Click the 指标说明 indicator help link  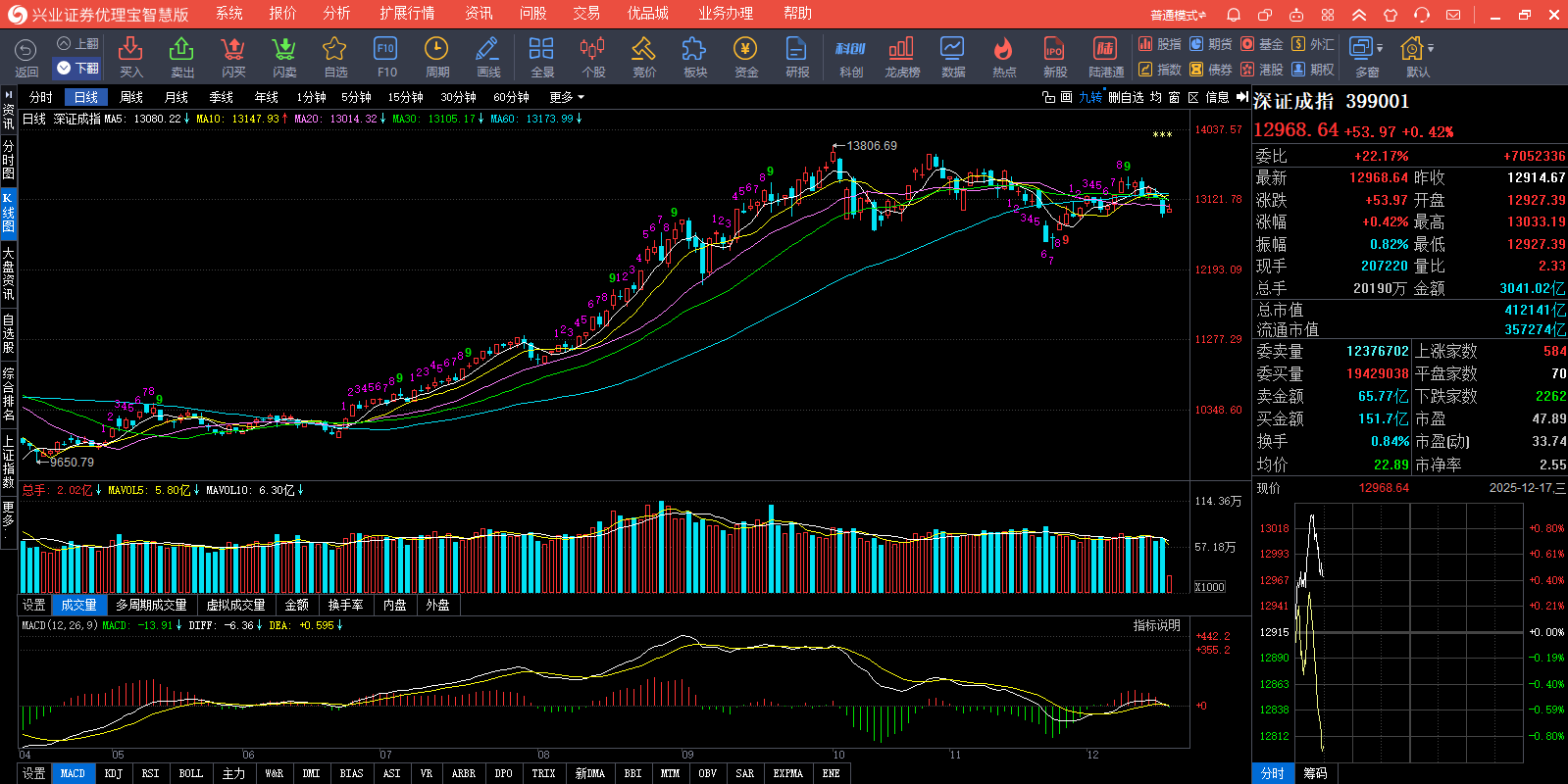[1156, 625]
